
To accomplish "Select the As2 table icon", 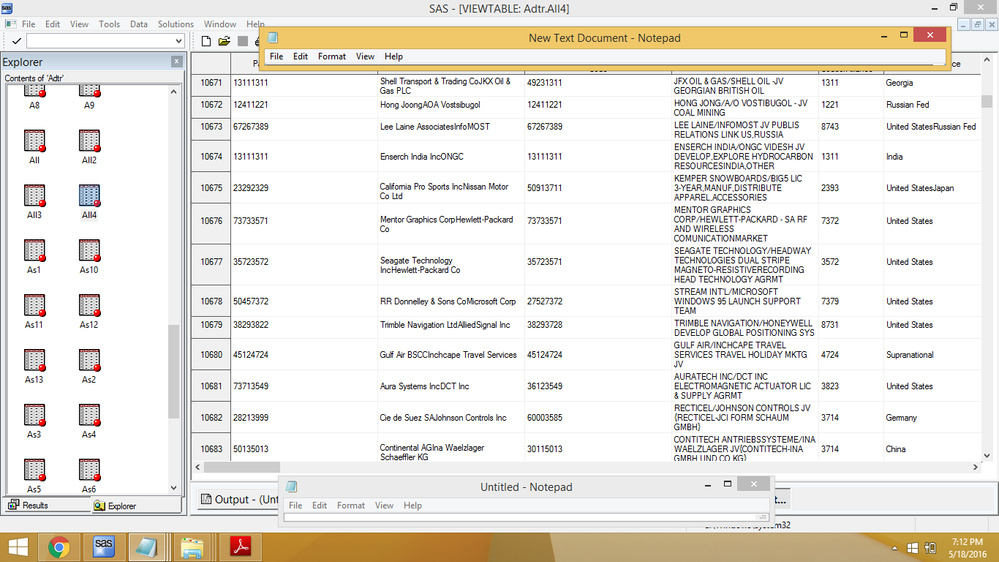I will pos(89,361).
